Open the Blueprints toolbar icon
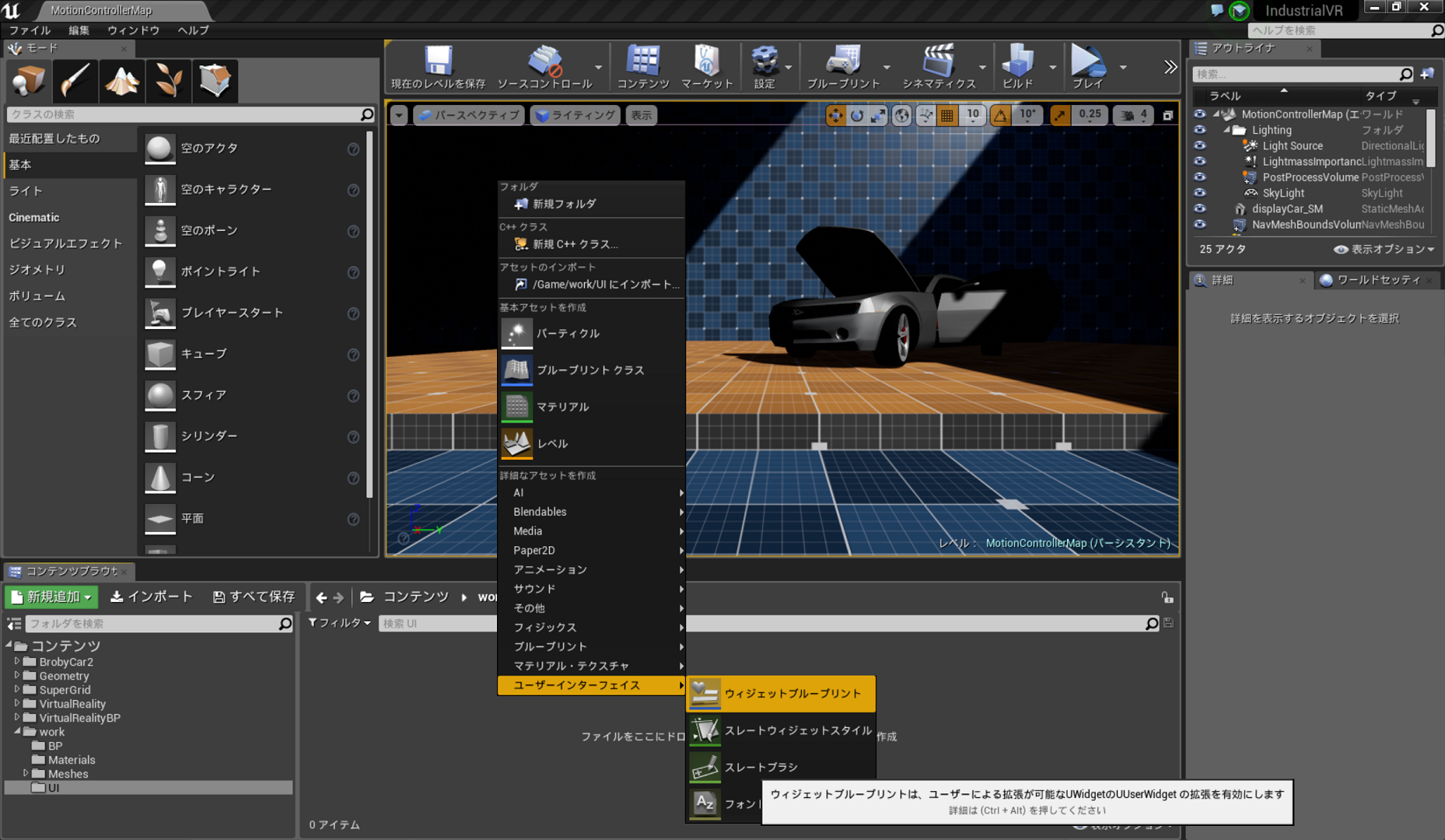The width and height of the screenshot is (1445, 840). tap(843, 60)
